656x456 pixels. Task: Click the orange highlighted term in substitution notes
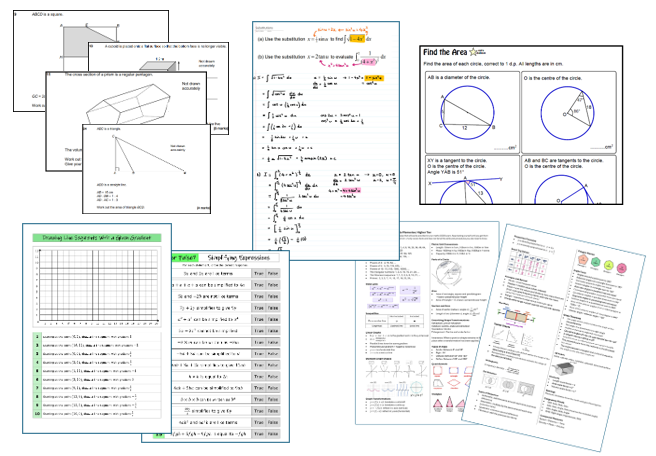pyautogui.click(x=357, y=39)
